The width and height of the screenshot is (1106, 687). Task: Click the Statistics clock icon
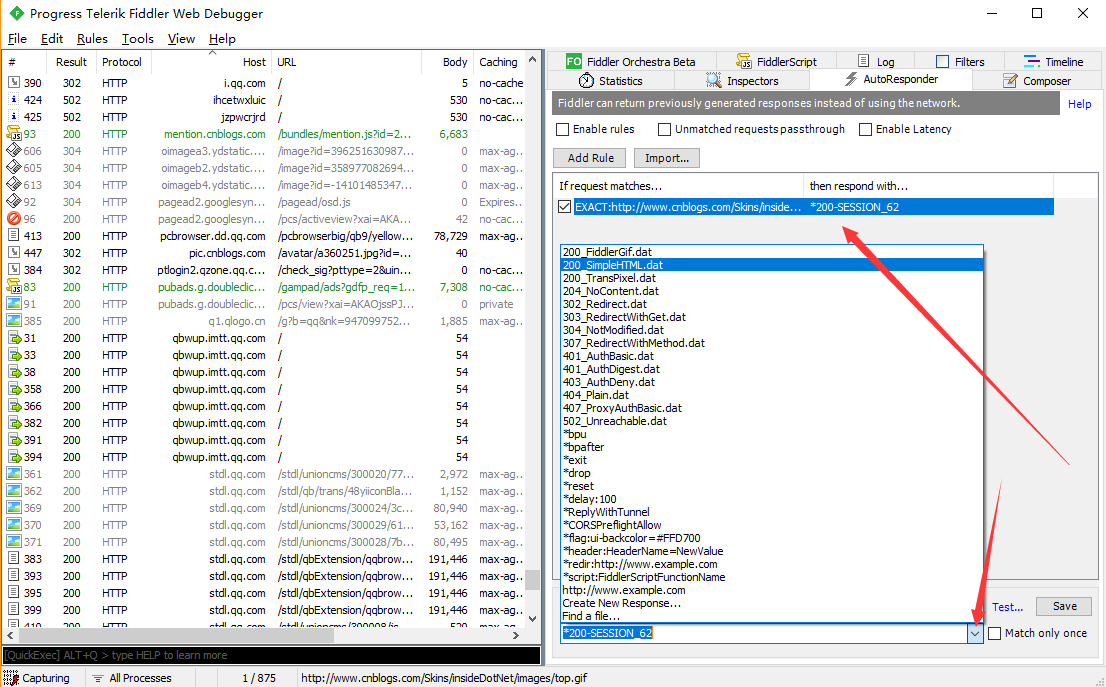(586, 80)
